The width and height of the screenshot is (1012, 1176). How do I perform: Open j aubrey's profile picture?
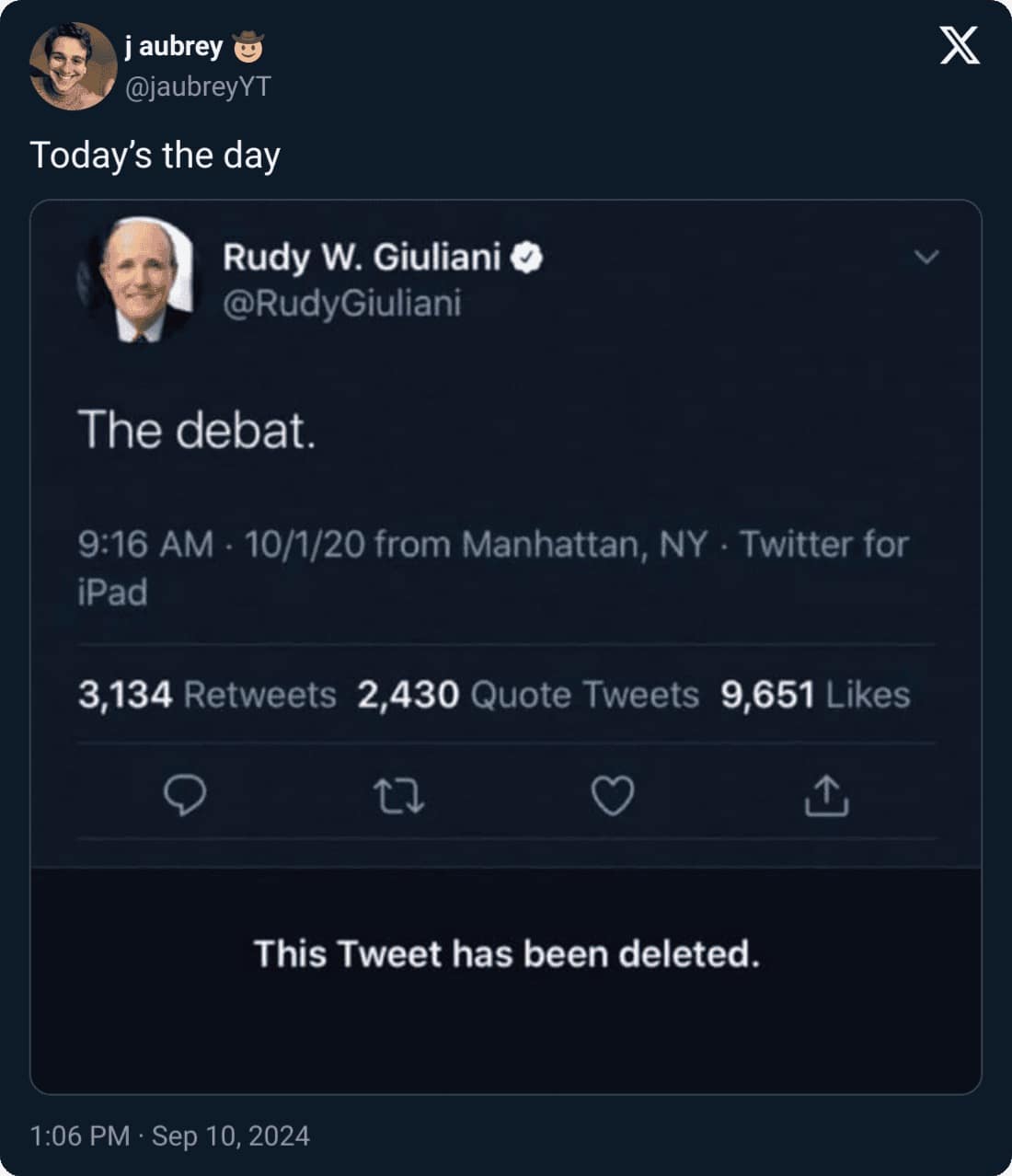click(73, 65)
